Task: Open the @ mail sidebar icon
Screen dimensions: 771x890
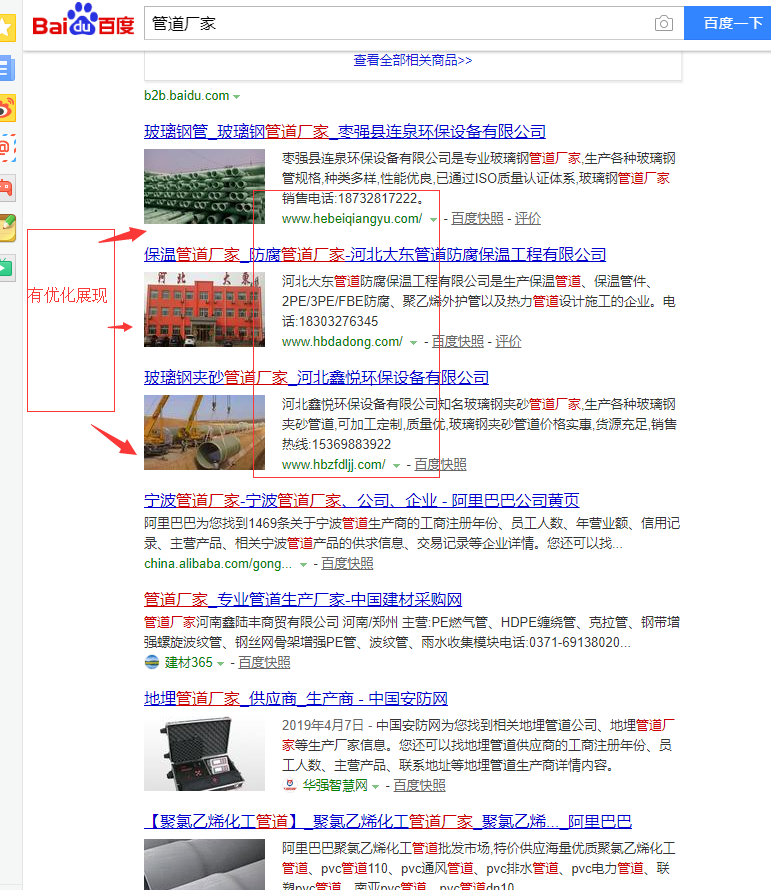Action: 7,148
